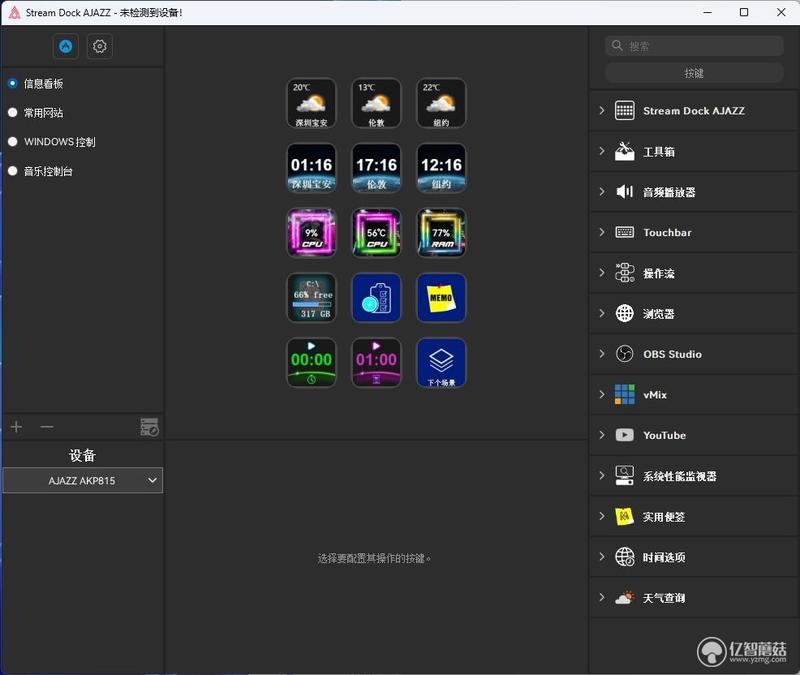Click the 时间选项 globe clock icon
This screenshot has width=800, height=675.
coord(624,557)
